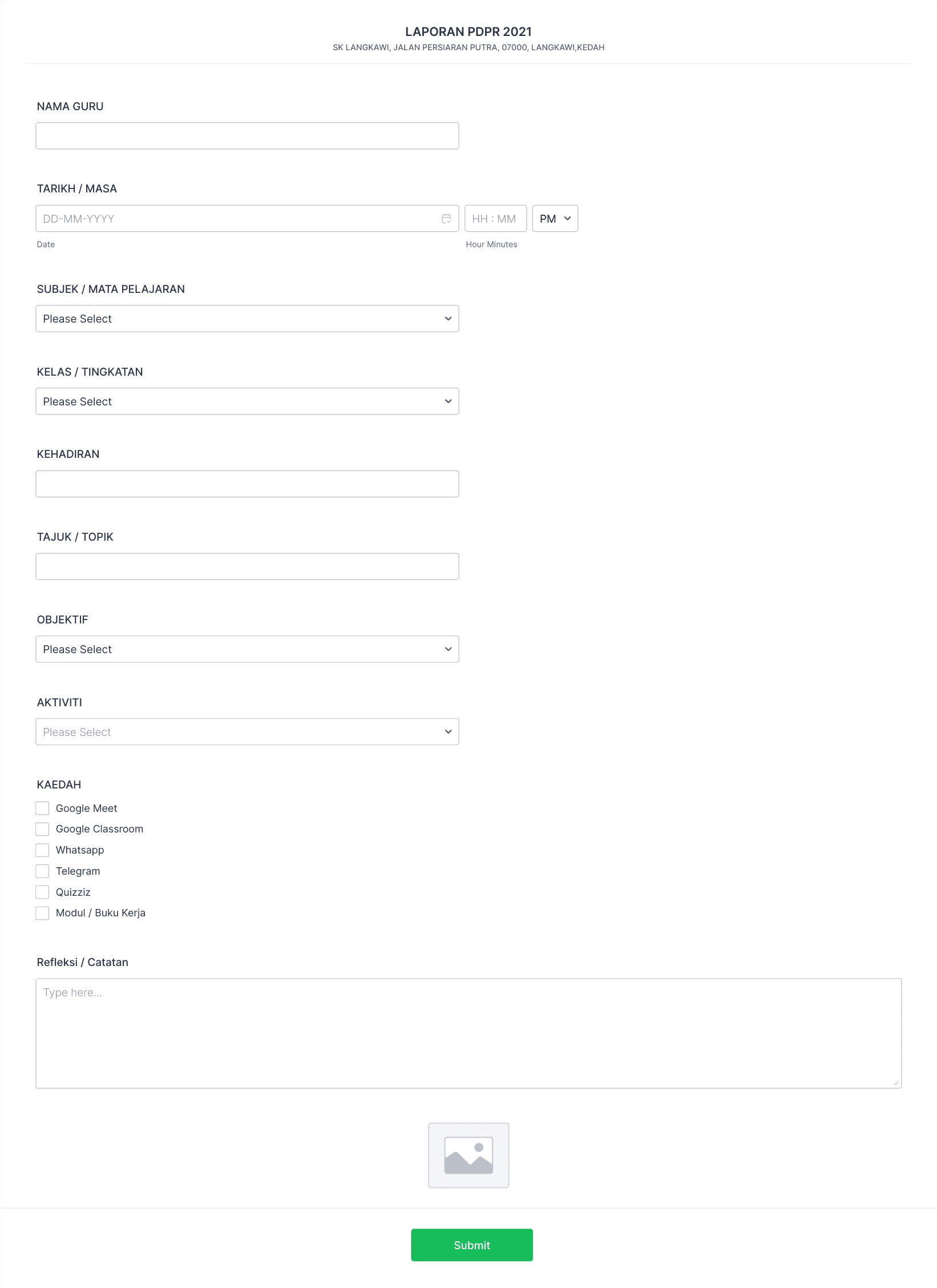
Task: Open the SUBJEK / MATA PELAJARAN dropdown
Action: [247, 319]
